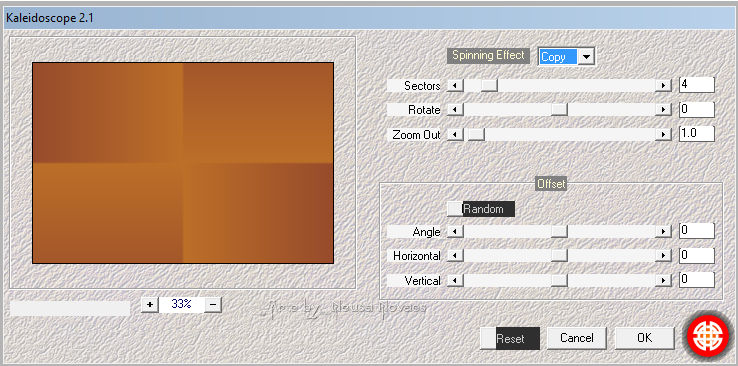Click the Zoom Out slider left arrow
Viewport: 738px width, 366px height.
[455, 135]
